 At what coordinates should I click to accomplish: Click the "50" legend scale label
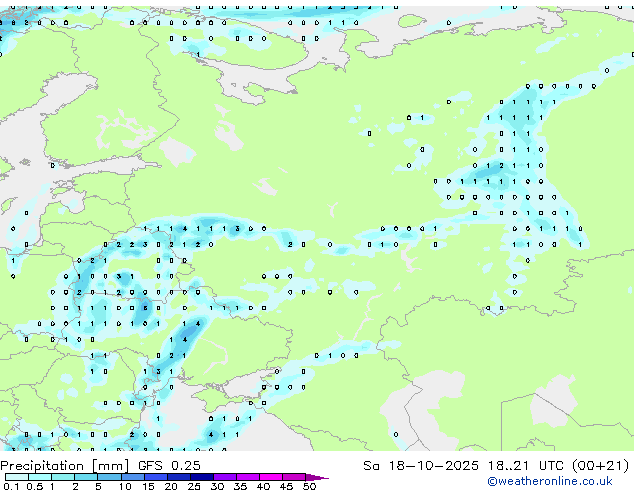(309, 486)
